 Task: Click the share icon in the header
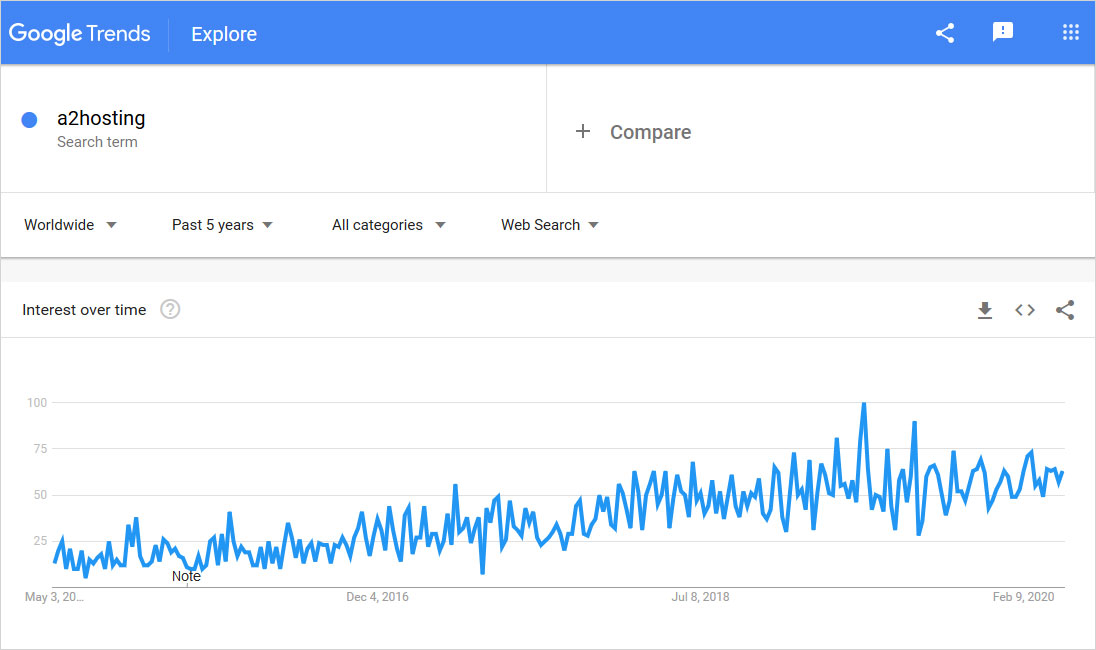[945, 33]
